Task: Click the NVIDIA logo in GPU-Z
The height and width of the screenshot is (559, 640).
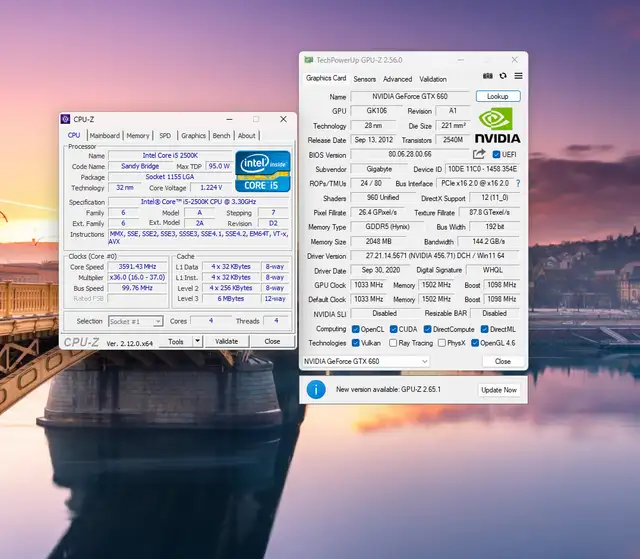Action: [x=498, y=125]
